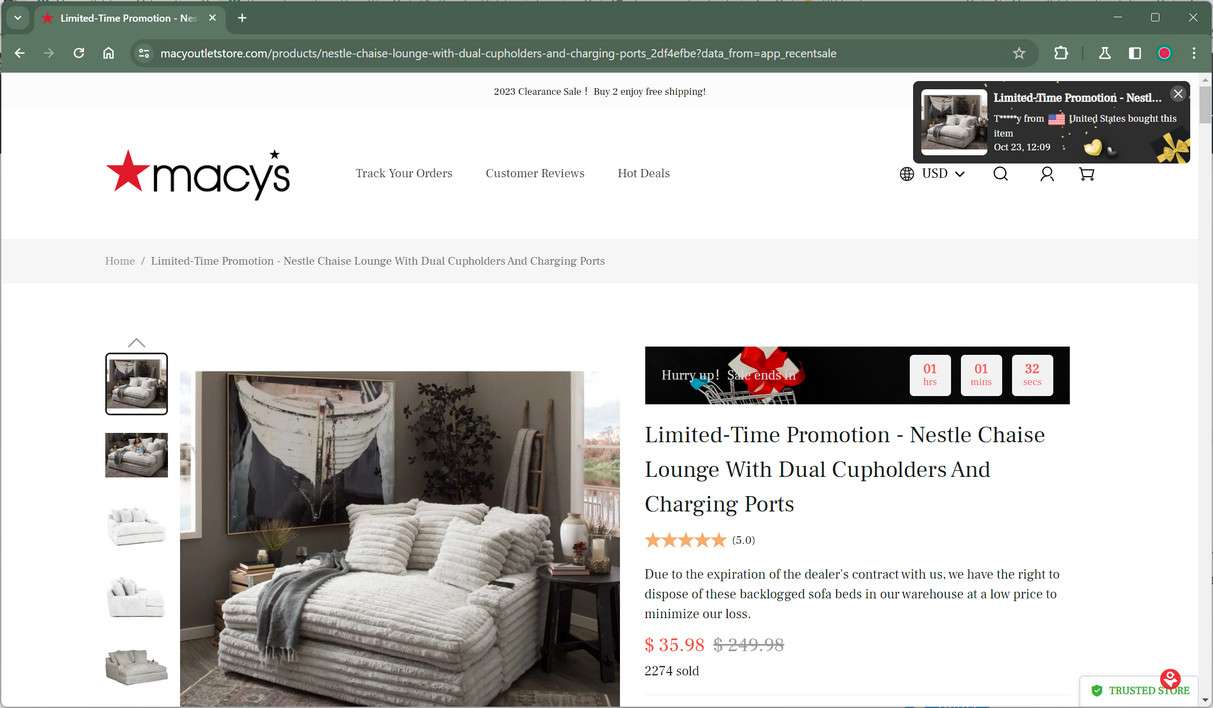Open Chrome side panel icon
The height and width of the screenshot is (708, 1213).
pos(1135,53)
